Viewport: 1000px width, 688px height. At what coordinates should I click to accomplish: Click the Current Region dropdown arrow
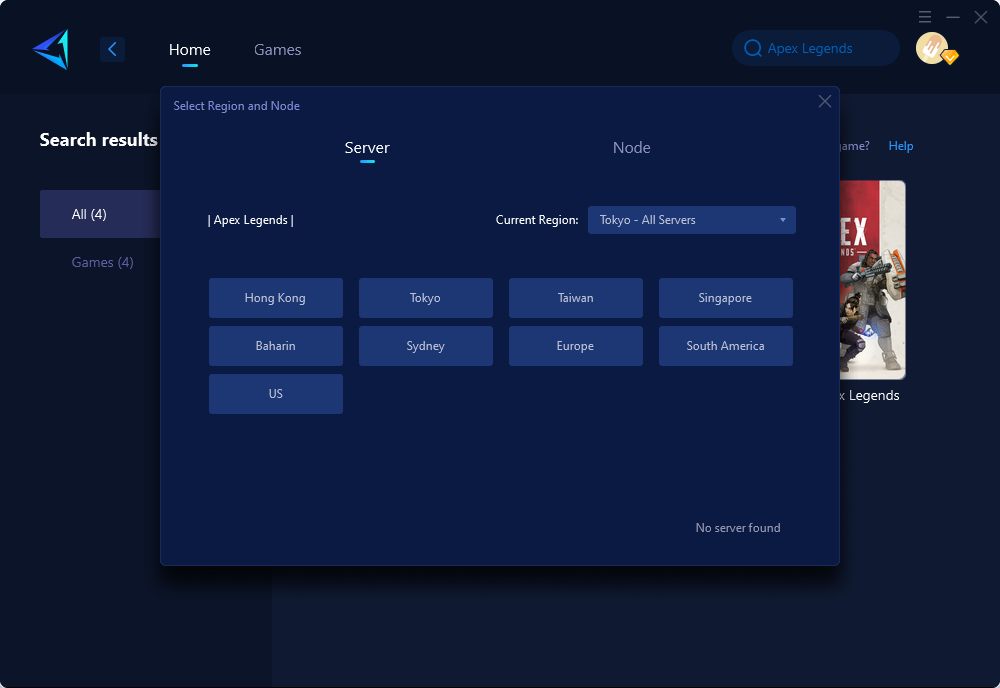click(783, 220)
